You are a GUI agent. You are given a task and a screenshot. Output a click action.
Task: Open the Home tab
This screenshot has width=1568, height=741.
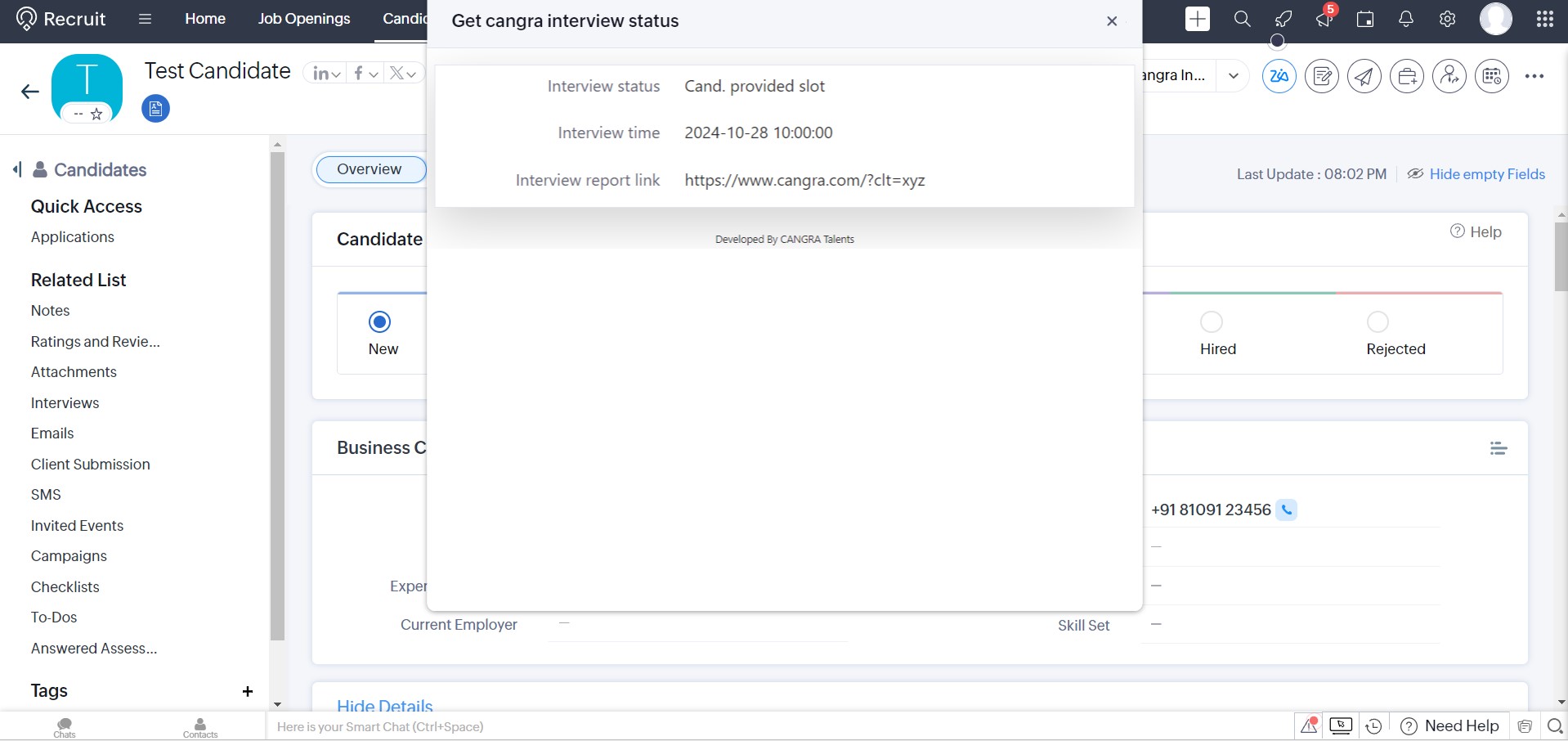click(205, 19)
